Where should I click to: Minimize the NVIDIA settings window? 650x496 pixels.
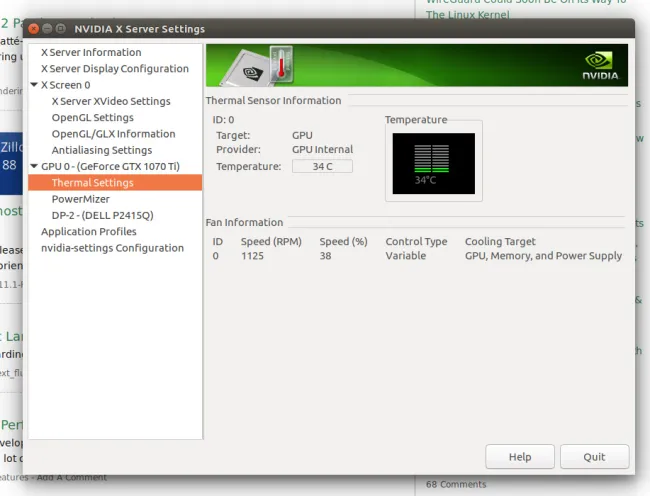(x=47, y=29)
